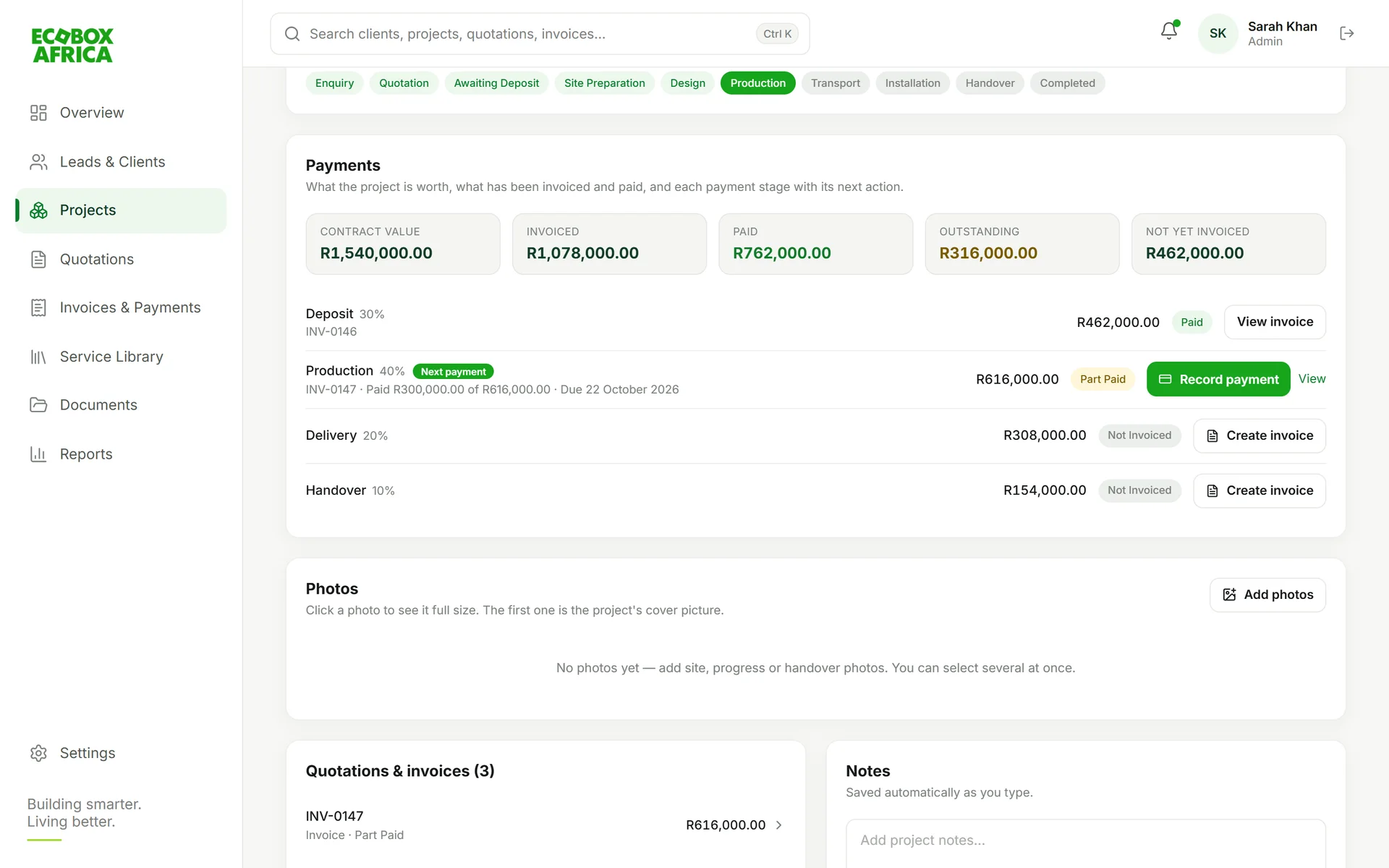Create invoice for Handover stage
This screenshot has height=868, width=1389.
click(x=1260, y=490)
